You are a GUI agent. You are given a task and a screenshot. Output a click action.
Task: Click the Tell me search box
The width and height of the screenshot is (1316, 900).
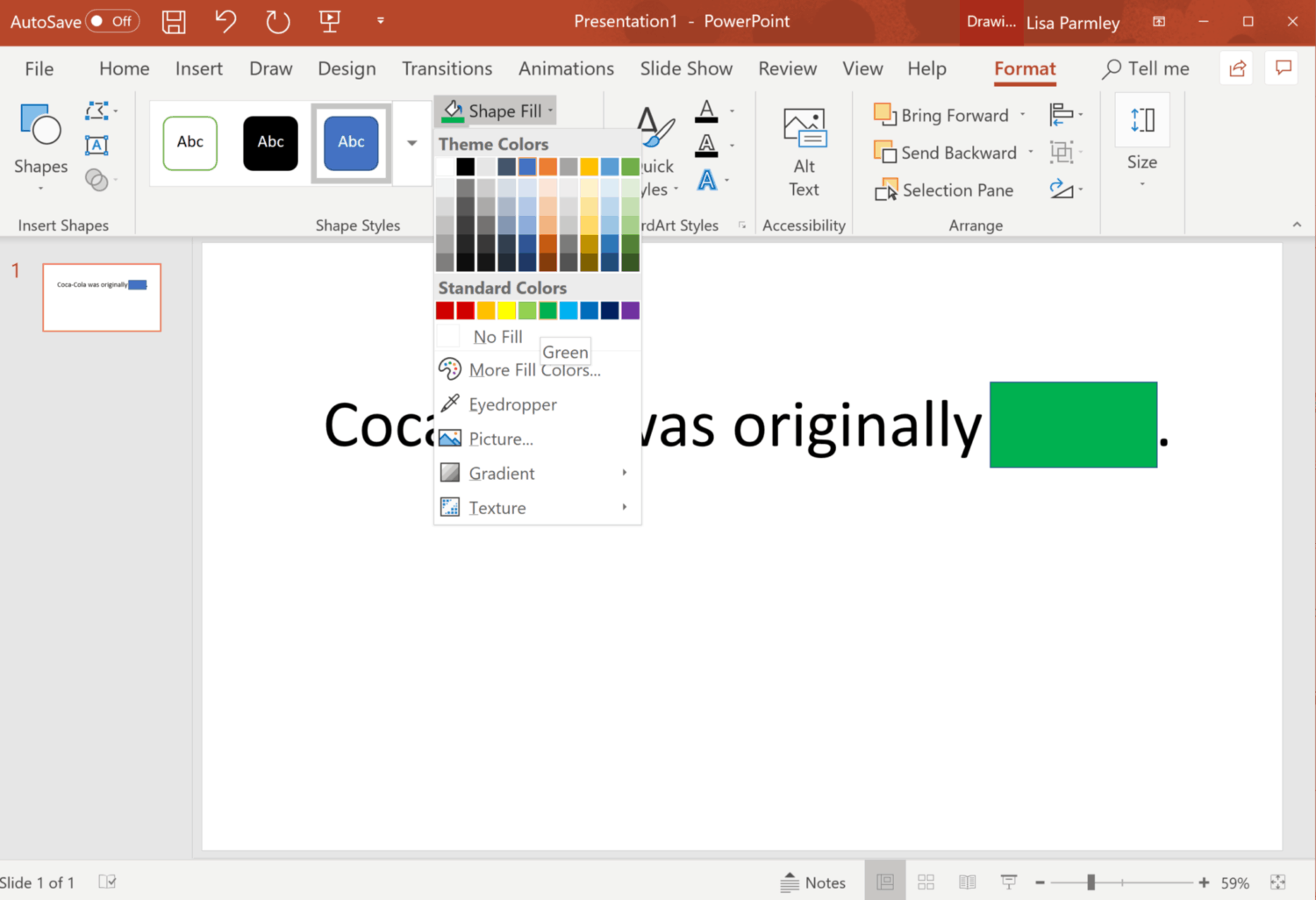[x=1146, y=68]
